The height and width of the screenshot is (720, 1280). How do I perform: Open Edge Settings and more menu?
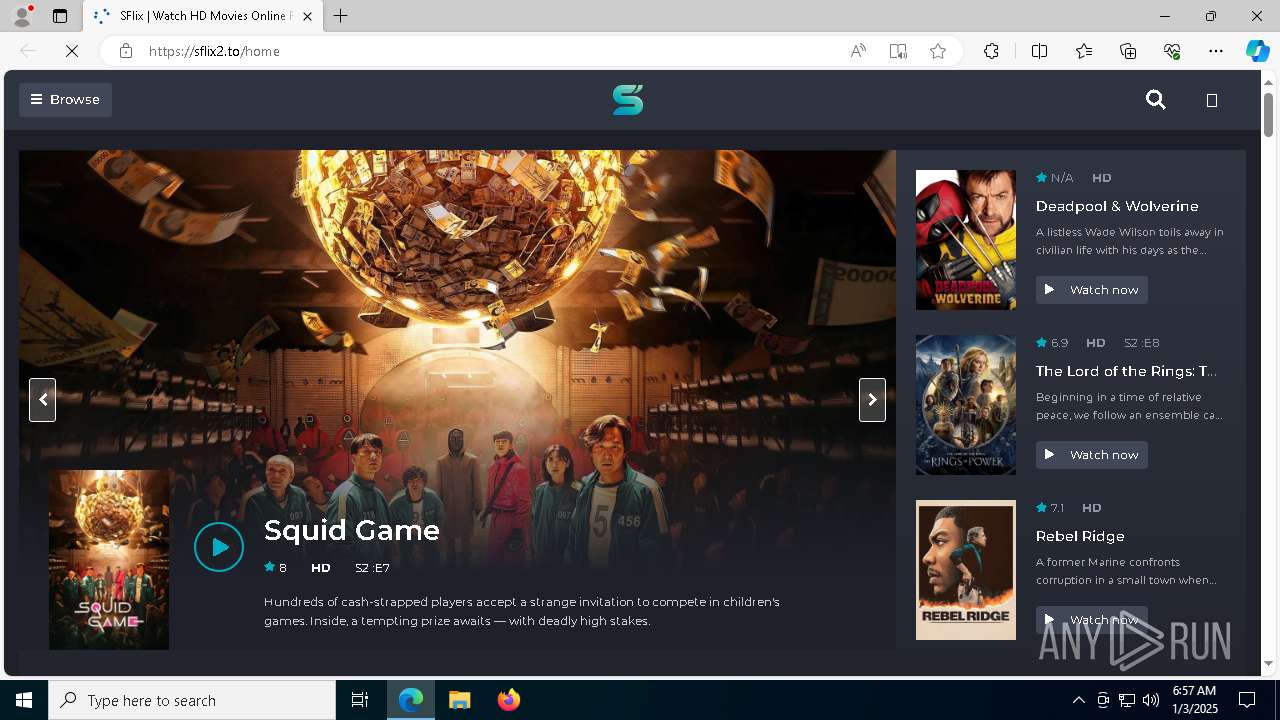(1216, 51)
